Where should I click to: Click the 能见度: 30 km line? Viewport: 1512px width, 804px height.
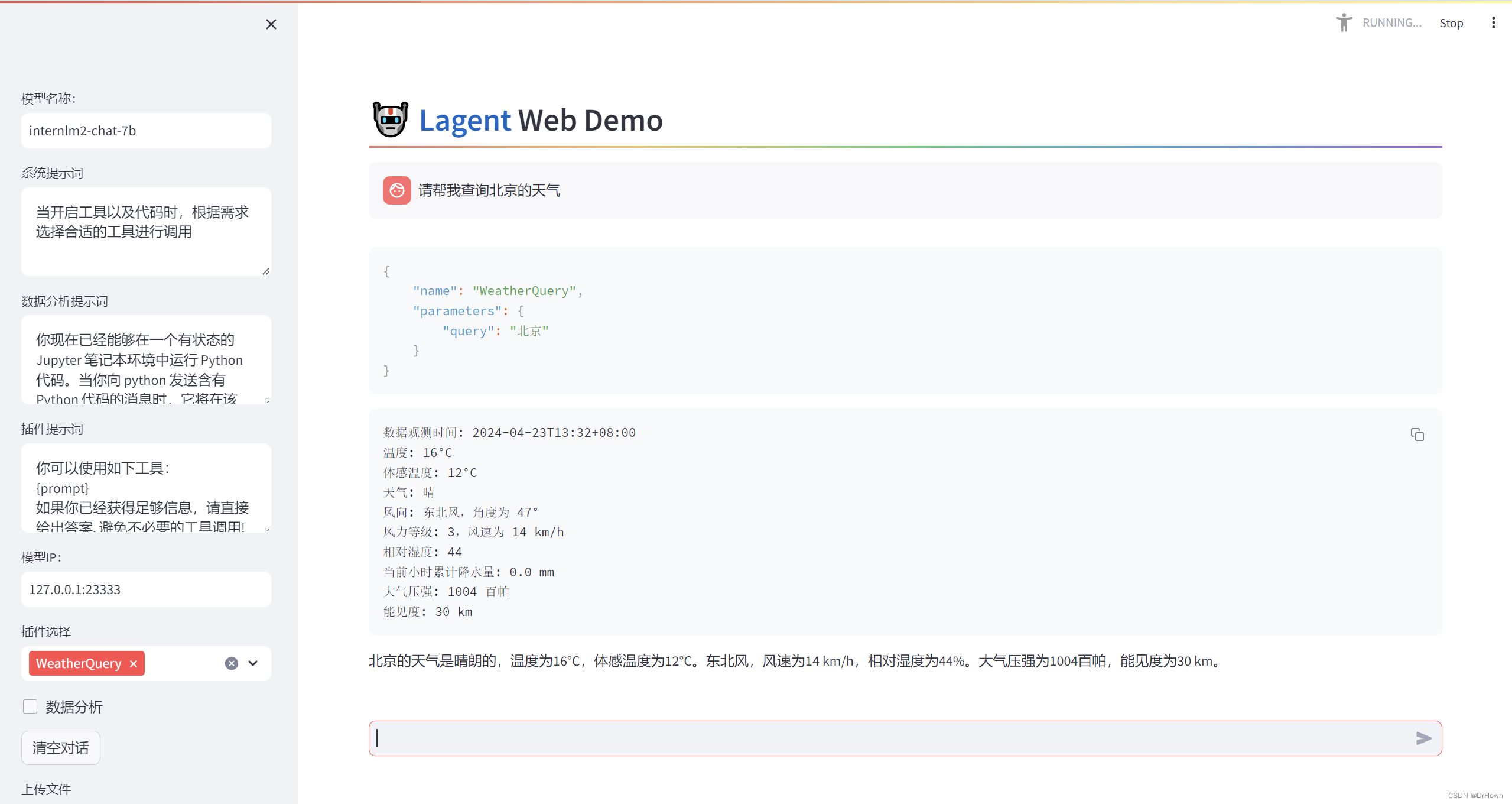[x=428, y=612]
